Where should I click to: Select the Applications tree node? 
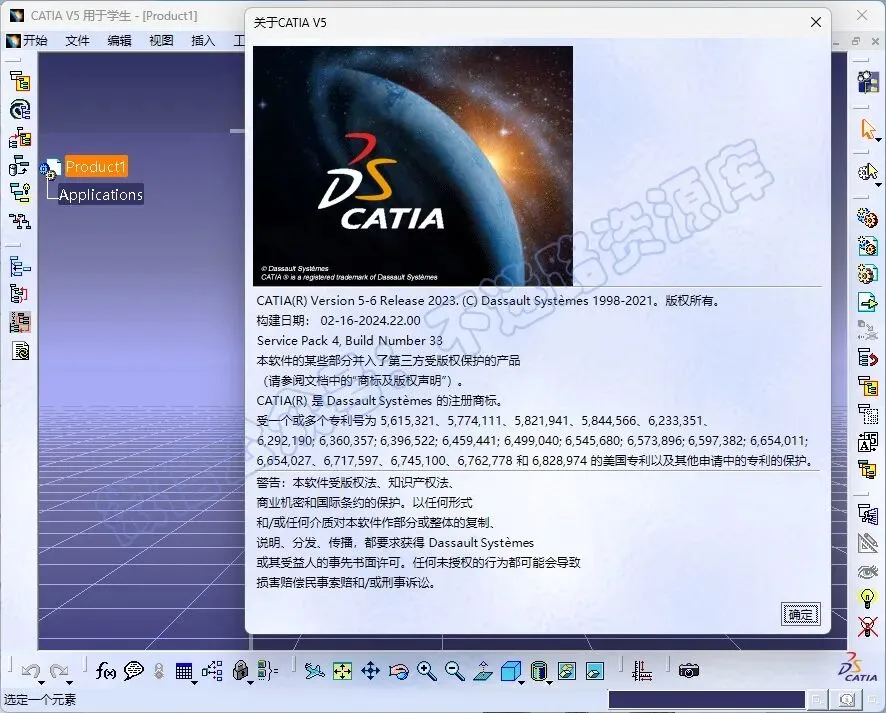pos(101,194)
